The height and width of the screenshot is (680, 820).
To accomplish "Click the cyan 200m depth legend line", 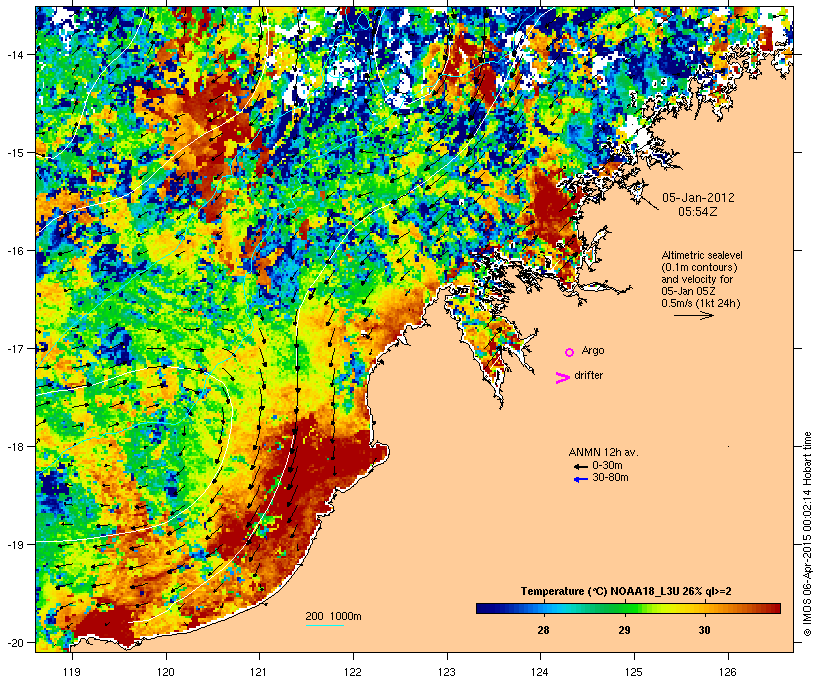I will click(x=324, y=625).
